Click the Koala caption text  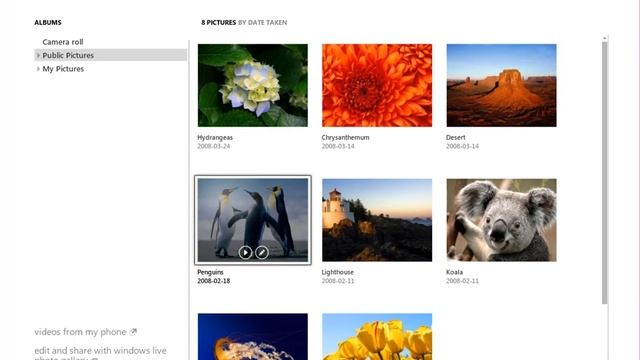point(454,272)
